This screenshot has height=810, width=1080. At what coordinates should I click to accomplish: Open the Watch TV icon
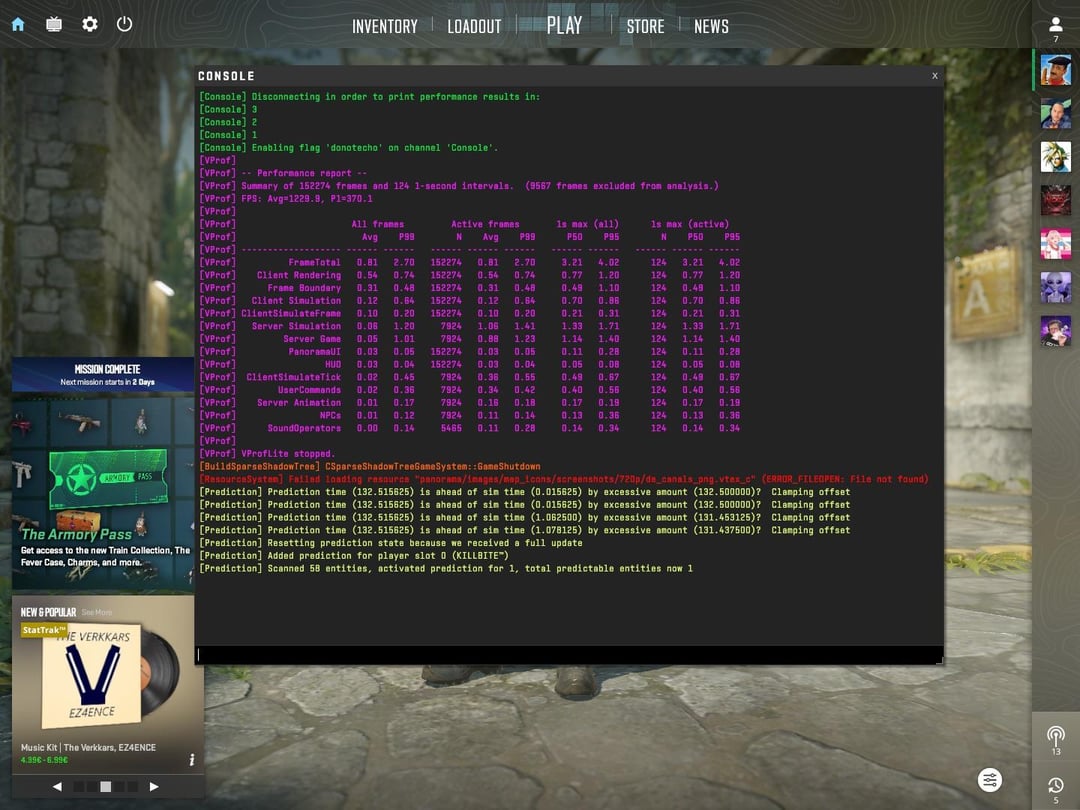point(54,24)
